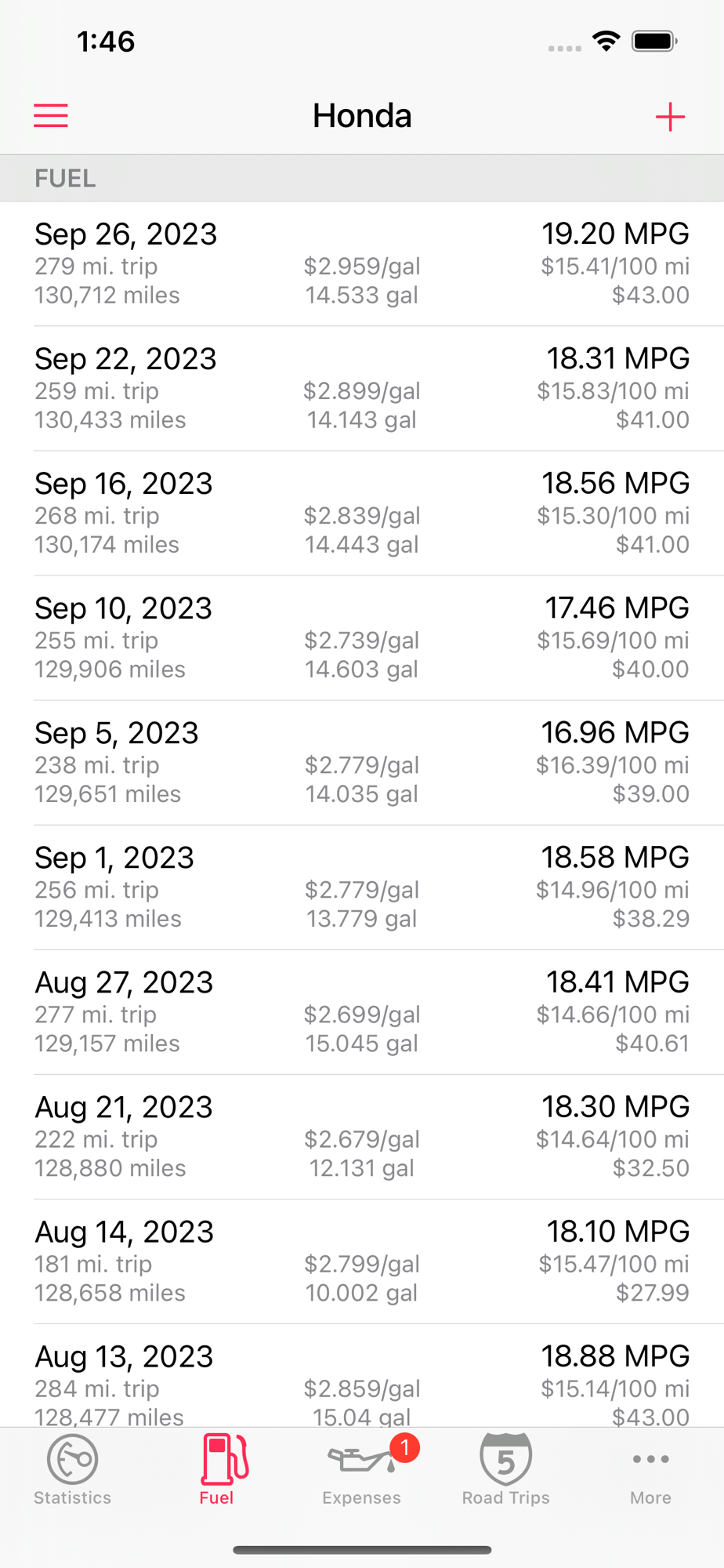This screenshot has width=724, height=1568.
Task: Open the Sep 26, 2023 fill-up
Action: click(x=362, y=264)
